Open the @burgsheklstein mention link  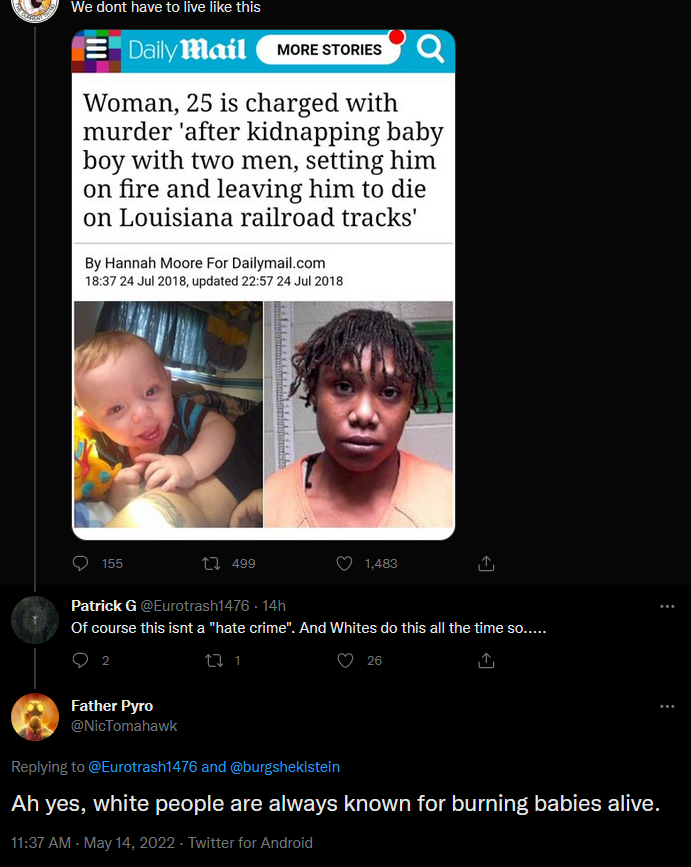285,767
